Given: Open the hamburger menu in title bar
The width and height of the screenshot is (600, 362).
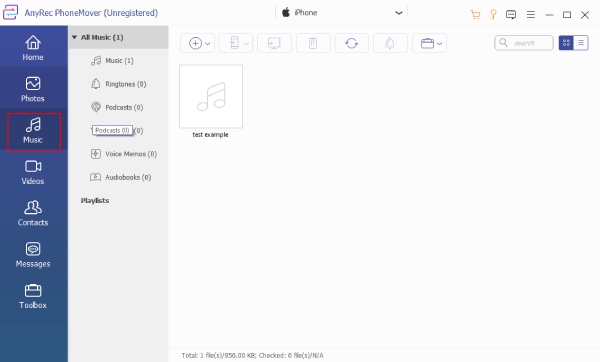Looking at the screenshot, I should (x=531, y=15).
